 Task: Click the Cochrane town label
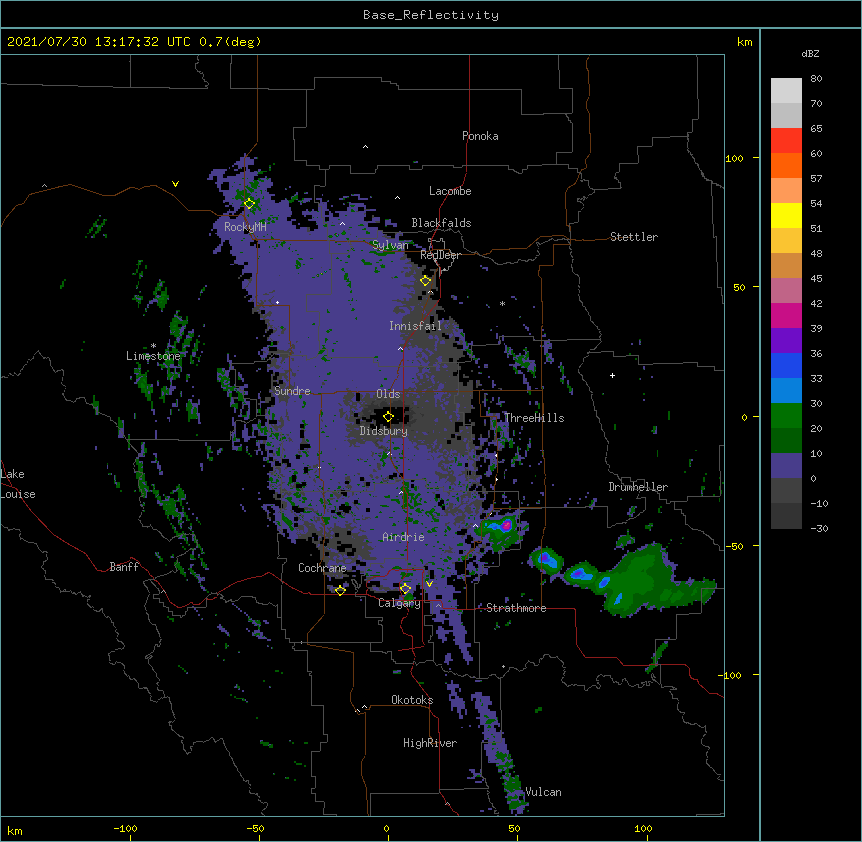pos(322,568)
